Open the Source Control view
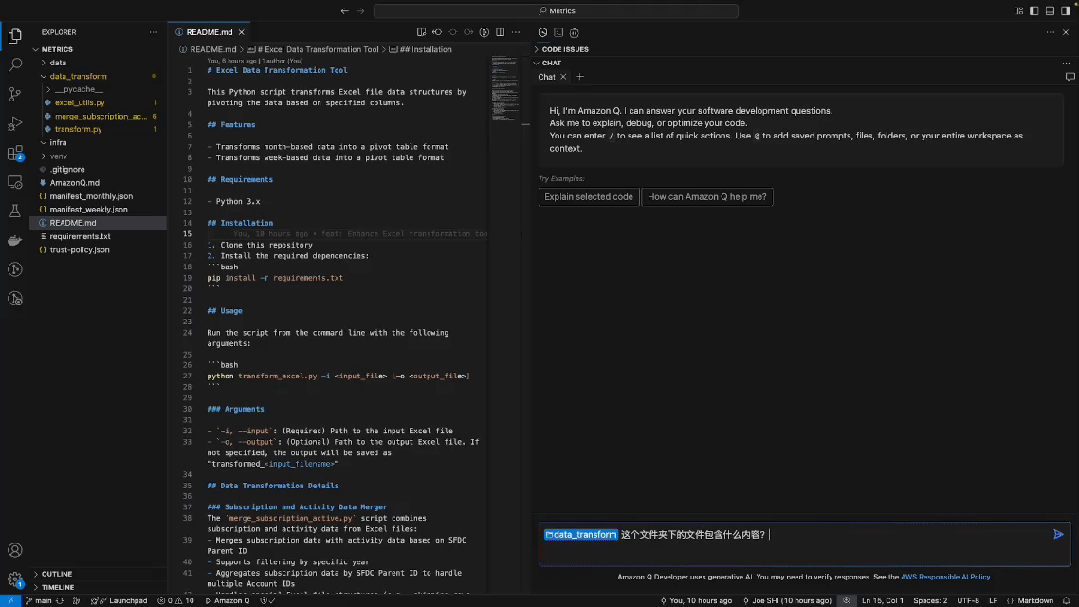This screenshot has width=1079, height=607. 15,92
